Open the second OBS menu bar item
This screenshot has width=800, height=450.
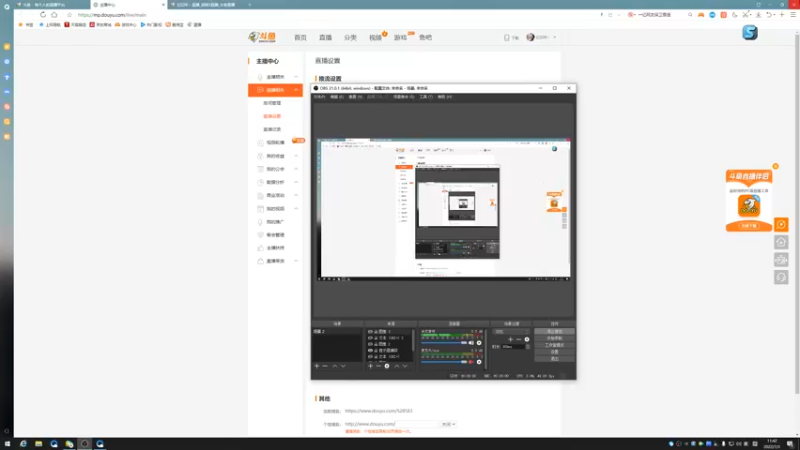[337, 96]
